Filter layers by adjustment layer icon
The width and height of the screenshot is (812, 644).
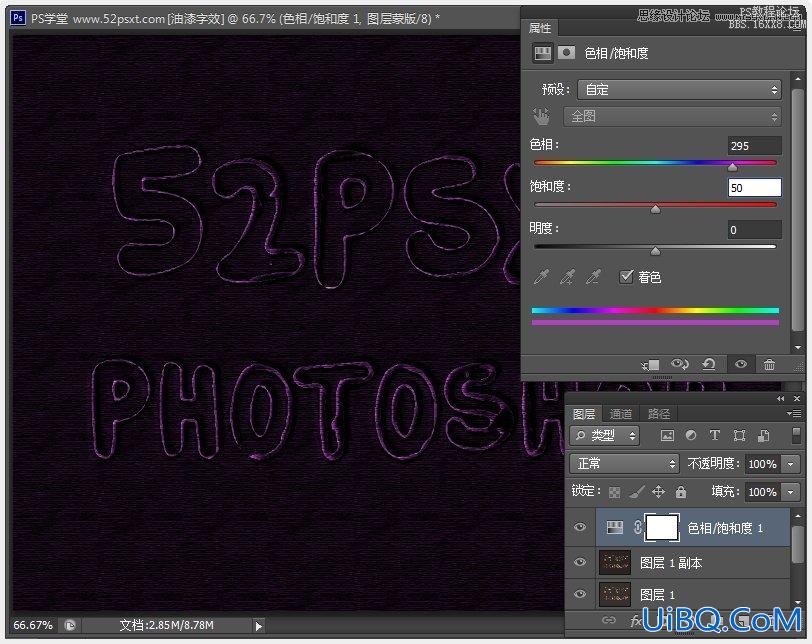(691, 435)
